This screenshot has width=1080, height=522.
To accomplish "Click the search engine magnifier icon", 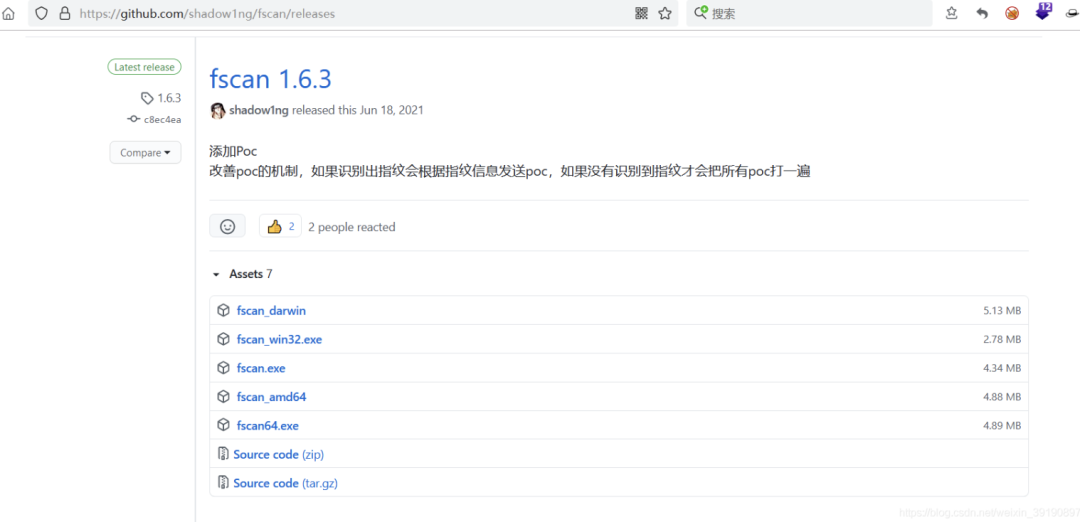I will (700, 12).
